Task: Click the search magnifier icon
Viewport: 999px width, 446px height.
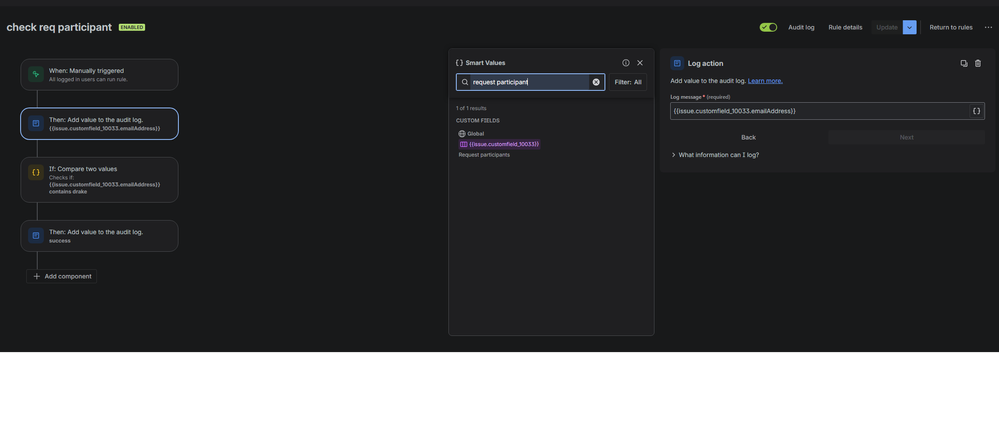Action: click(x=465, y=82)
